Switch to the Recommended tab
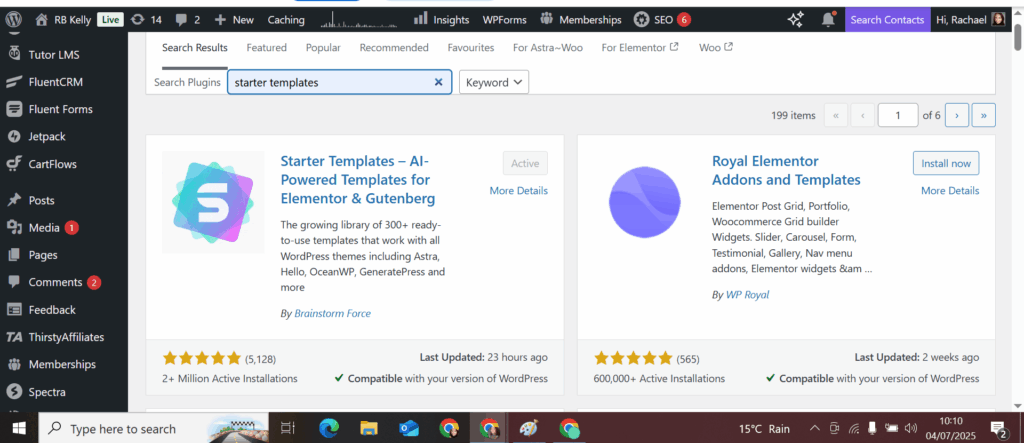 point(394,48)
